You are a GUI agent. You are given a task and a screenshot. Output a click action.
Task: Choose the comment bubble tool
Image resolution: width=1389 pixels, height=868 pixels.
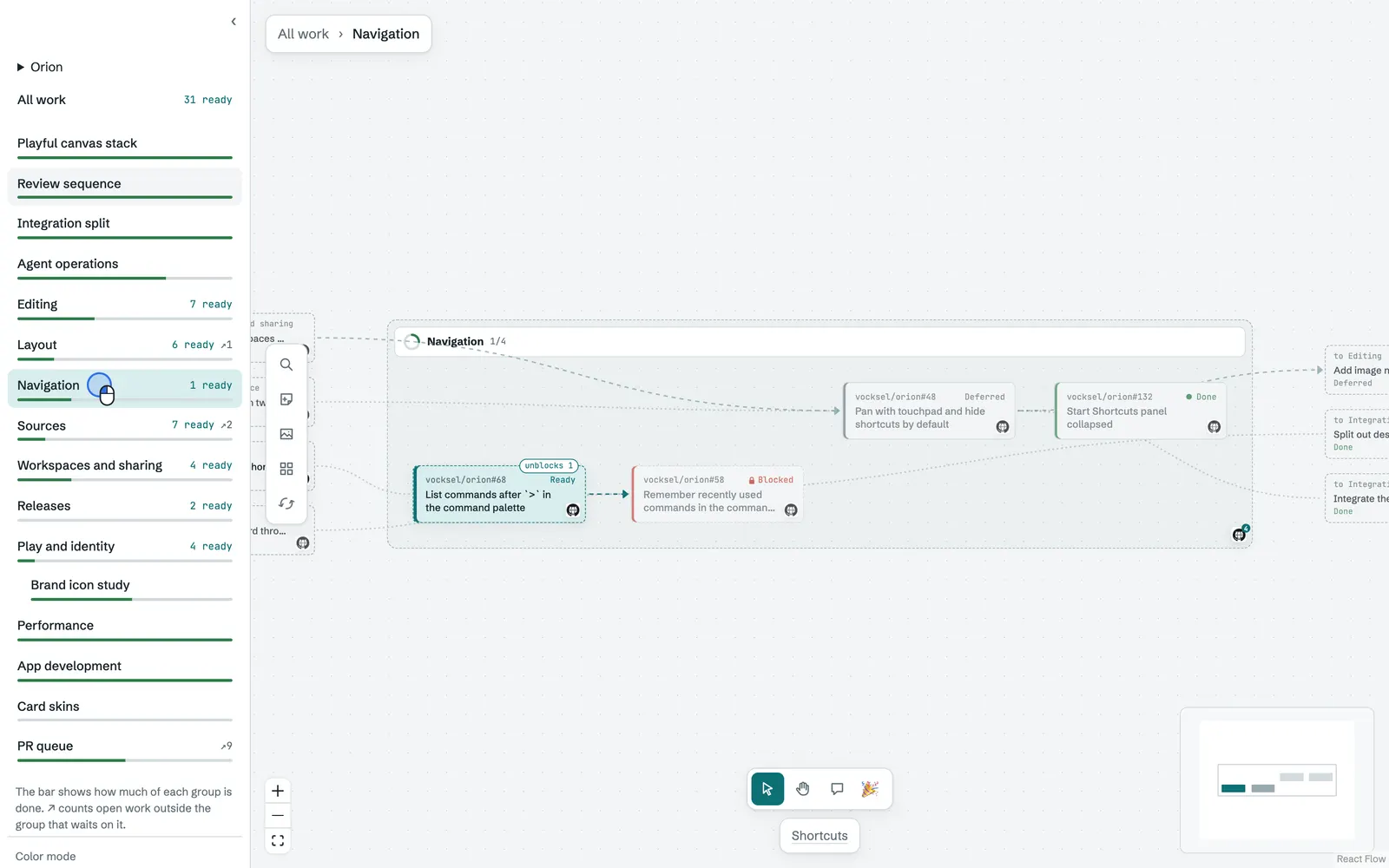coord(837,789)
